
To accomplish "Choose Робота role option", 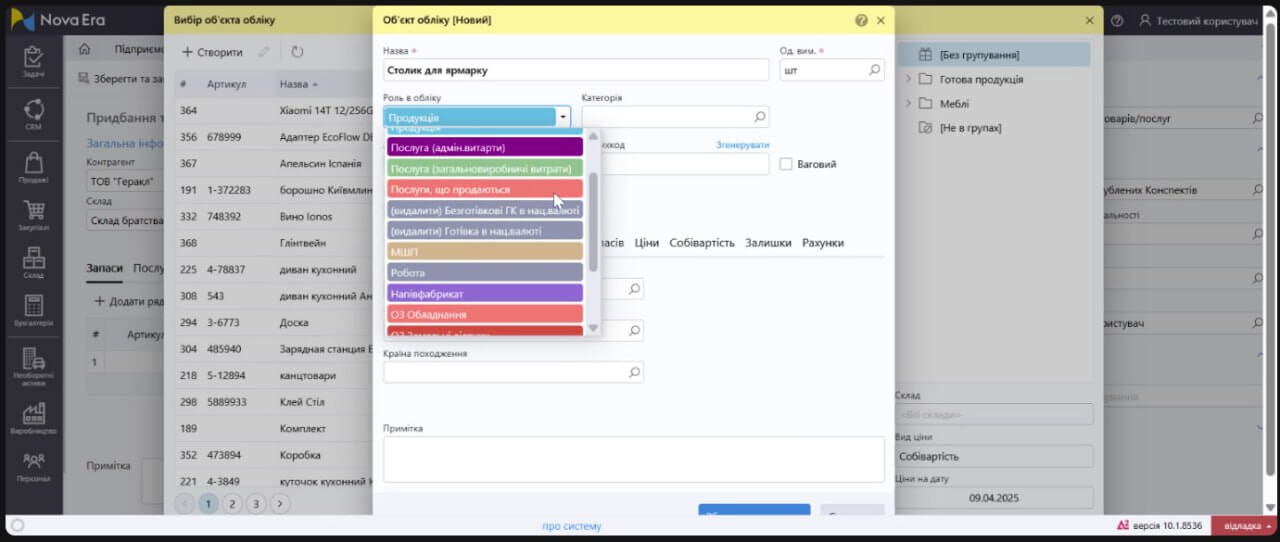I will pos(485,272).
